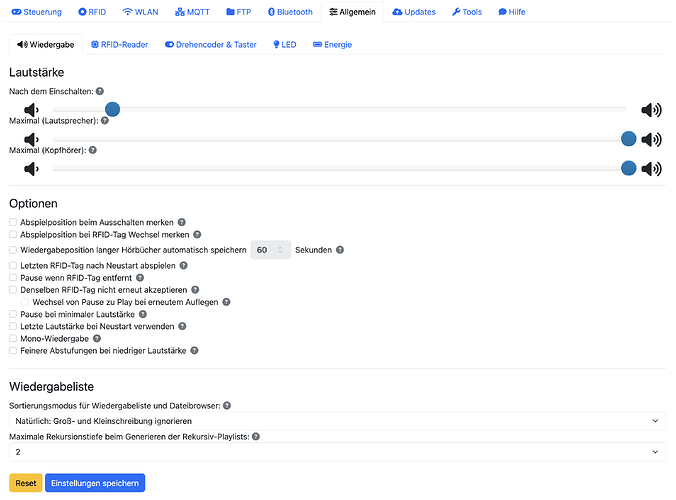Open Sortierungsmodus dropdown

(x=337, y=421)
